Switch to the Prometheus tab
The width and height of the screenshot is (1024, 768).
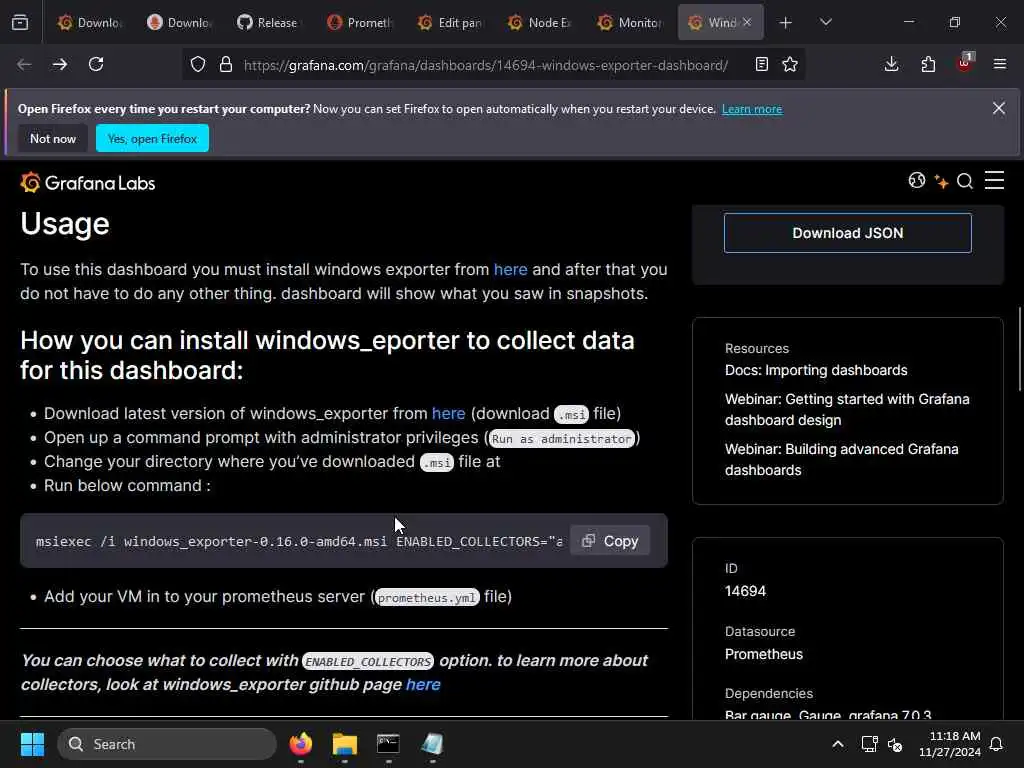[x=359, y=23]
